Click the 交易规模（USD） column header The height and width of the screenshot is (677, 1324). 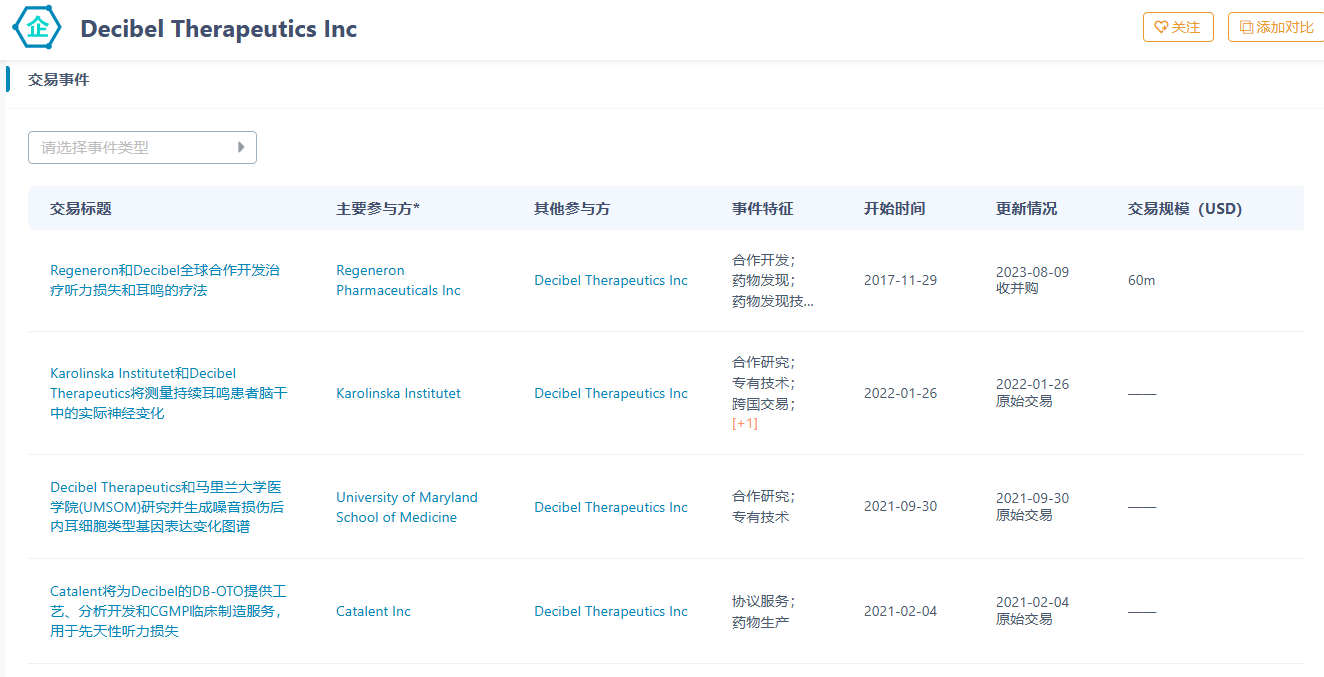click(1185, 208)
